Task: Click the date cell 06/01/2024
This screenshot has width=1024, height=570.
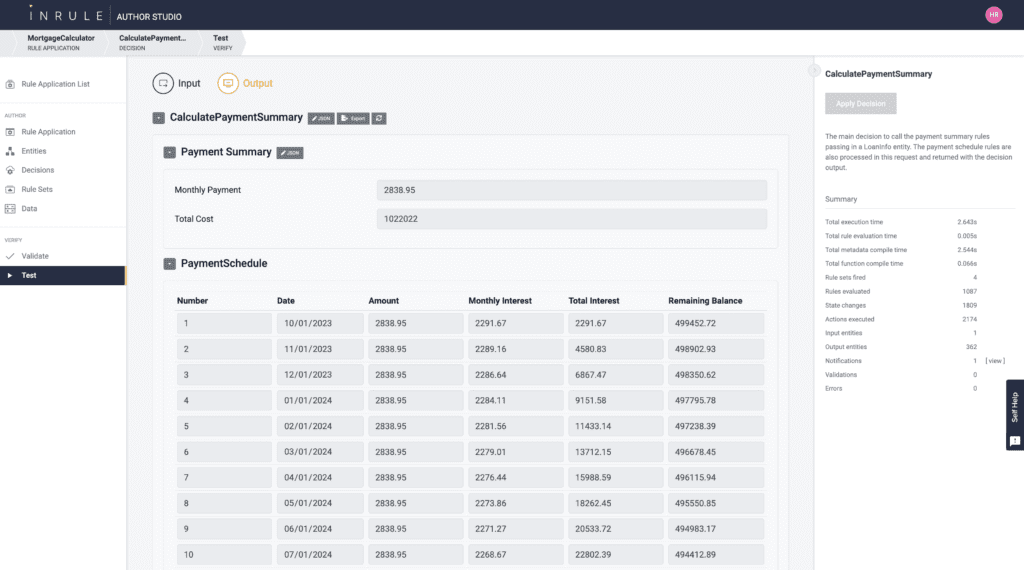Action: (320, 529)
